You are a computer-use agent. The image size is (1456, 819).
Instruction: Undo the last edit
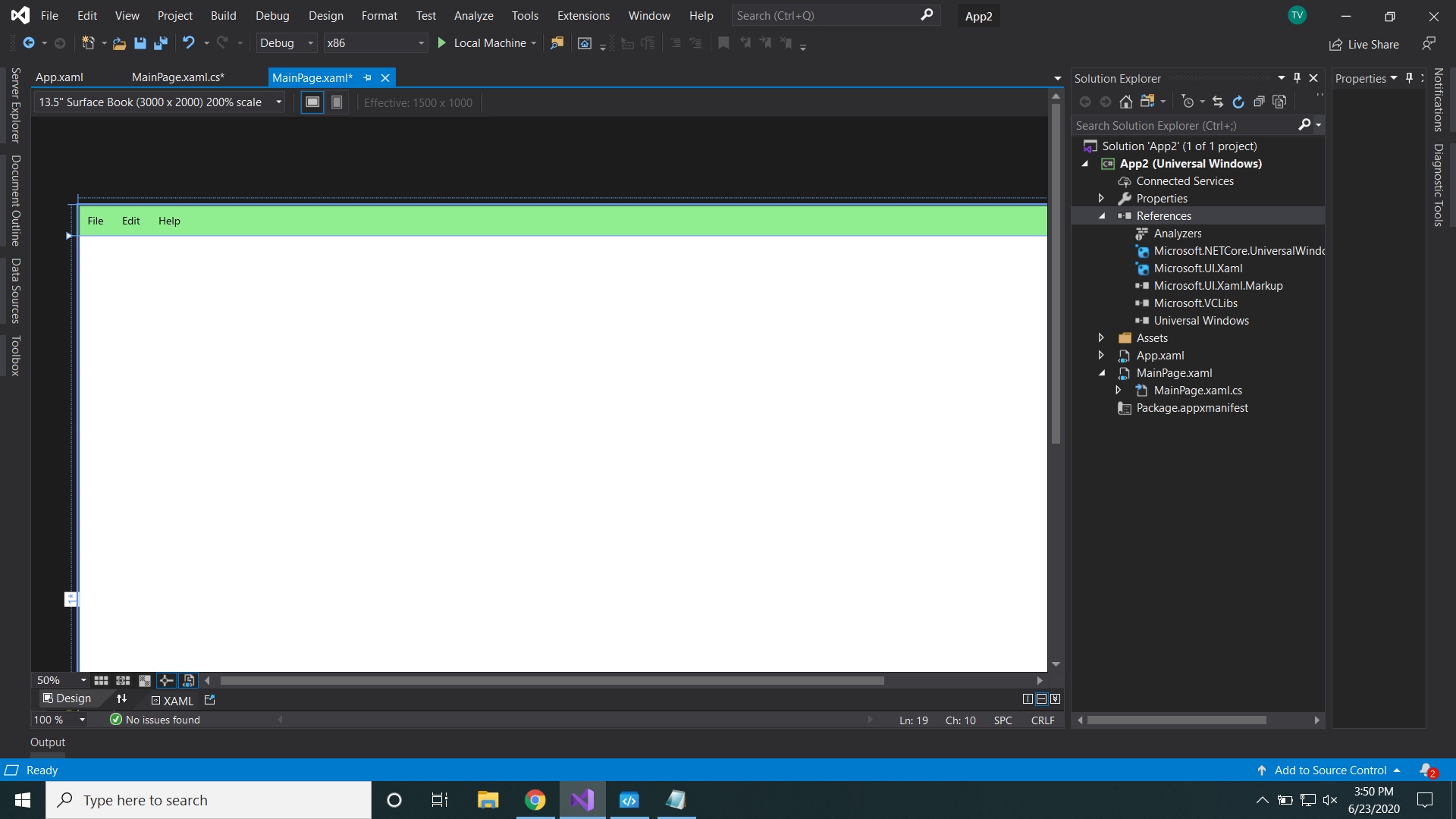(x=189, y=43)
